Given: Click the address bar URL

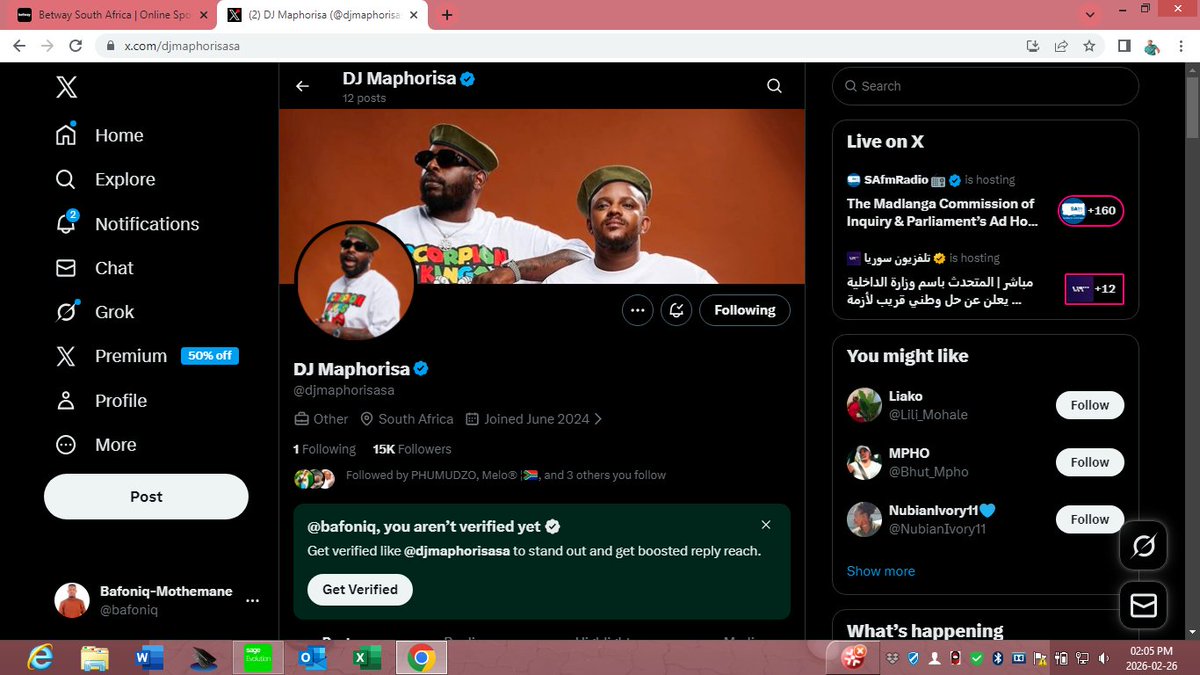Looking at the screenshot, I should [181, 47].
